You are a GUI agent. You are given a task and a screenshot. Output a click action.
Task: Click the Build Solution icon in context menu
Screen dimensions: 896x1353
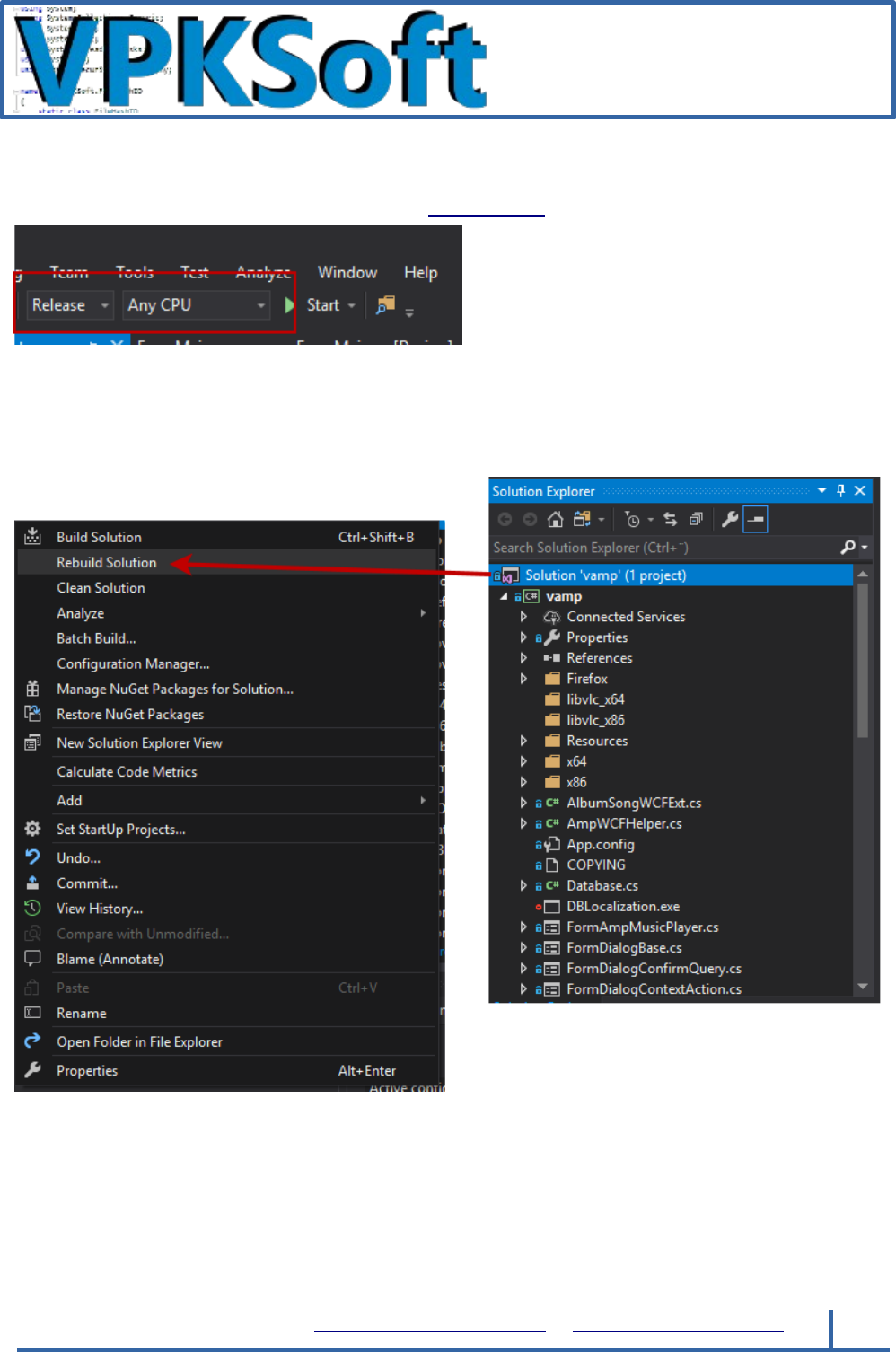tap(32, 537)
